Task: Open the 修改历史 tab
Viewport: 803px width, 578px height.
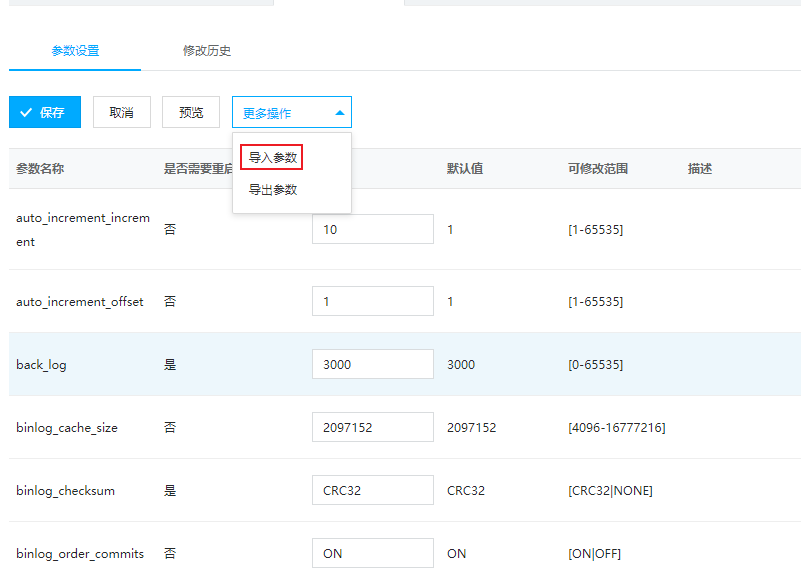Action: [x=207, y=50]
